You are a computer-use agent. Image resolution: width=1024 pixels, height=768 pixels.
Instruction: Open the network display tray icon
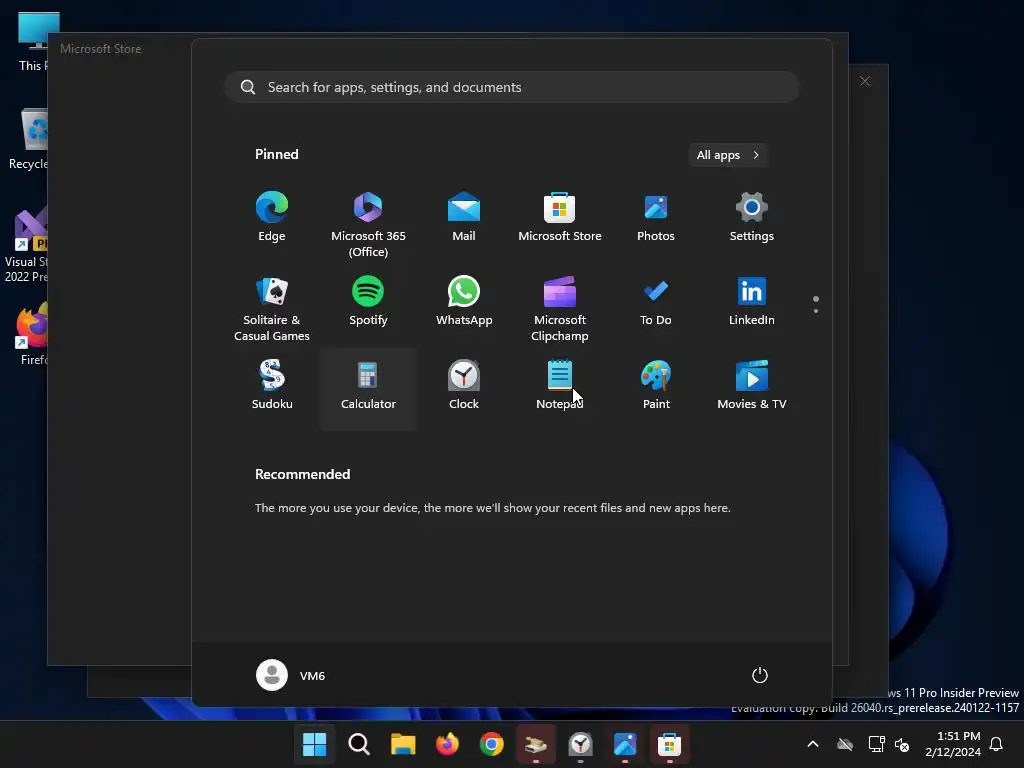(876, 744)
